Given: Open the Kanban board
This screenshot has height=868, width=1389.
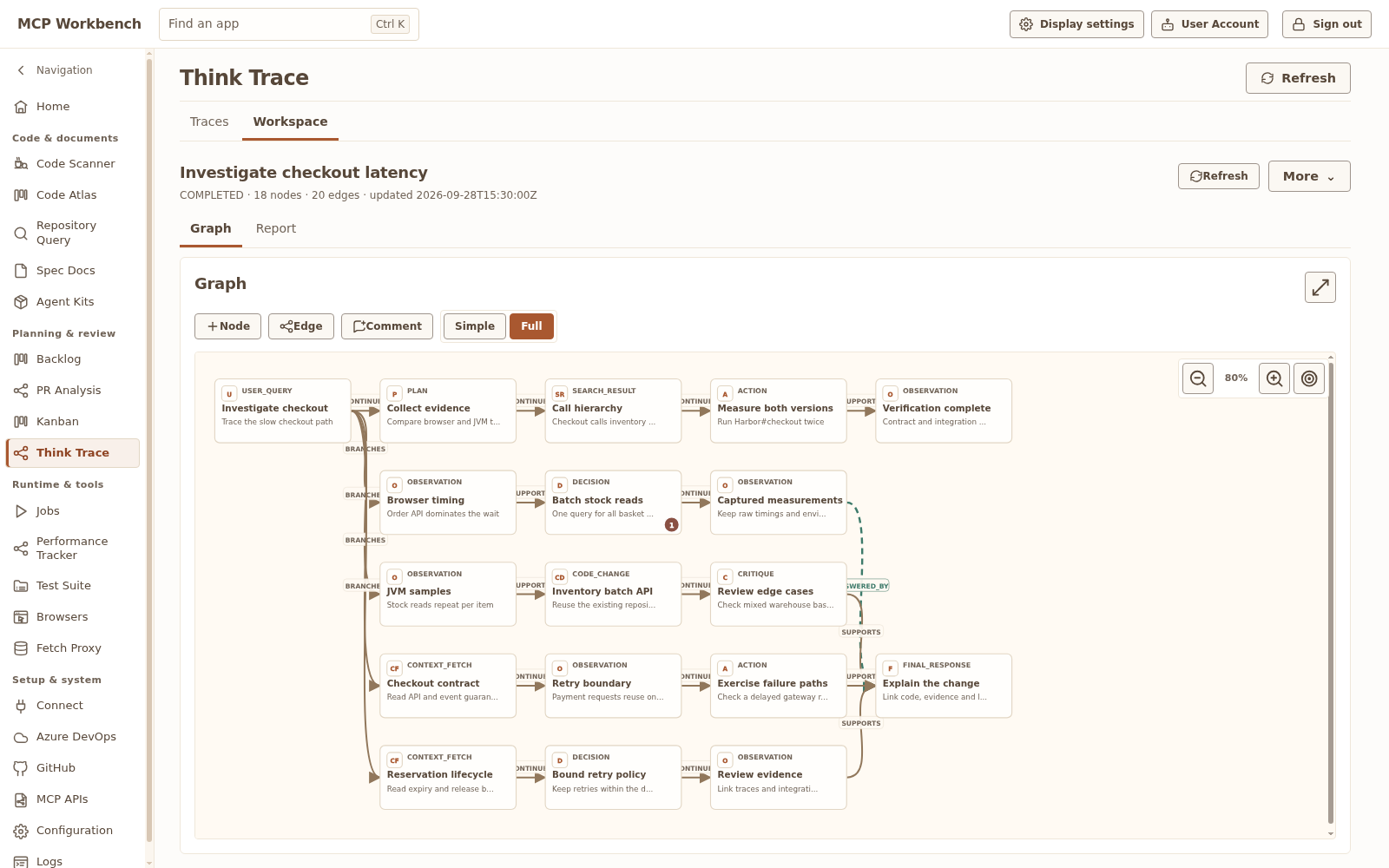Looking at the screenshot, I should (x=73, y=422).
